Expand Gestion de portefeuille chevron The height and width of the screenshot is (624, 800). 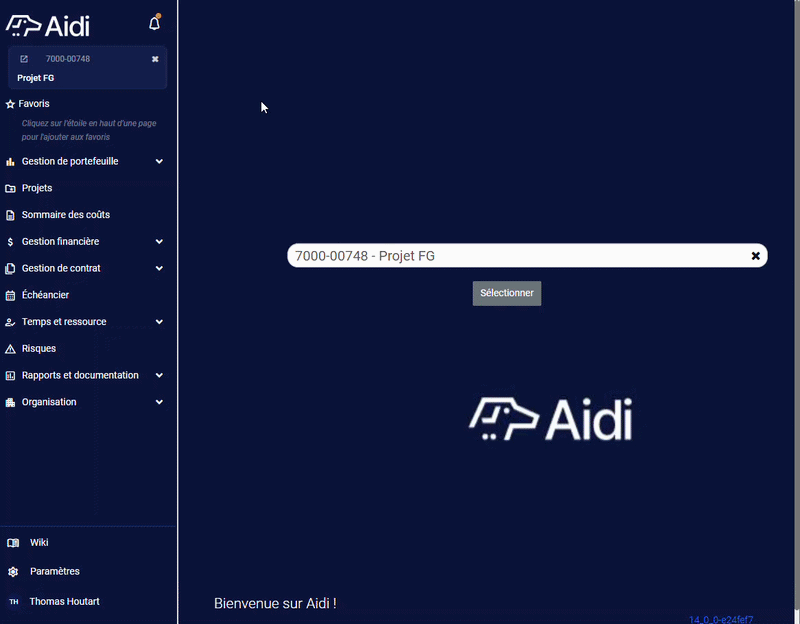(159, 162)
